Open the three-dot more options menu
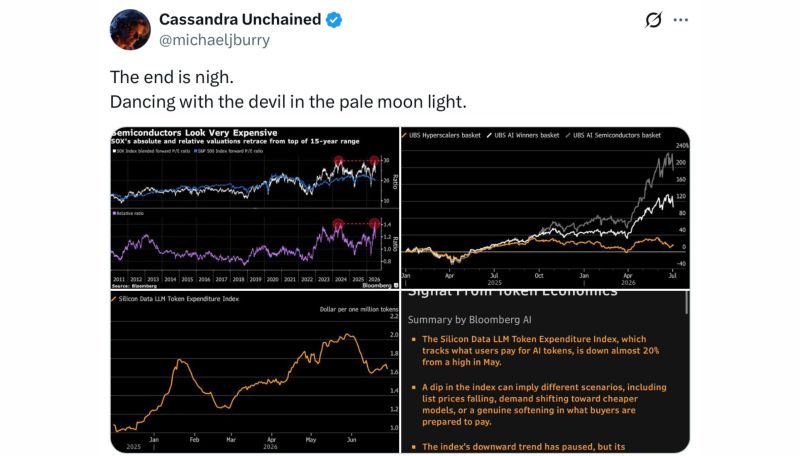This screenshot has width=800, height=456. pyautogui.click(x=681, y=20)
